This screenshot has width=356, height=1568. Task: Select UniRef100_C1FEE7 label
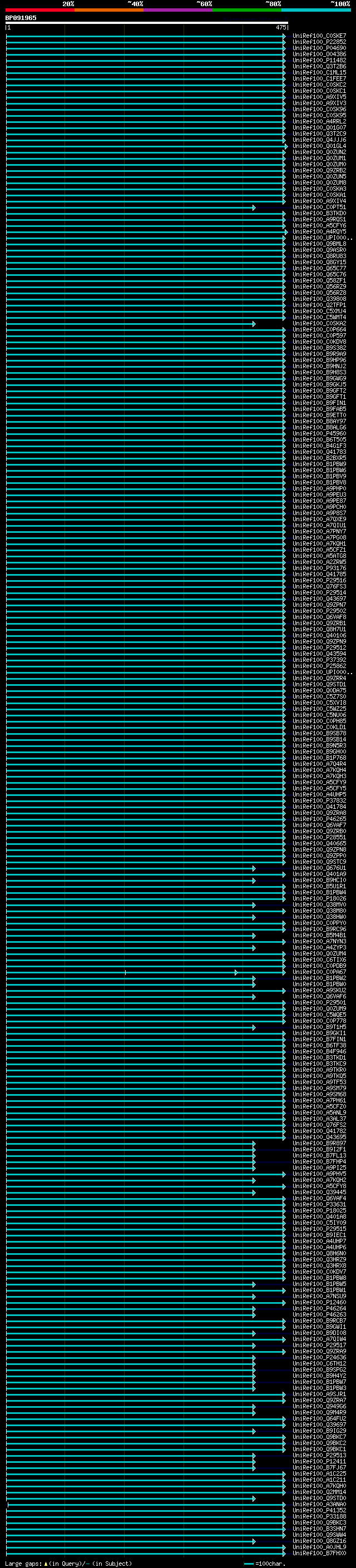pyautogui.click(x=319, y=78)
